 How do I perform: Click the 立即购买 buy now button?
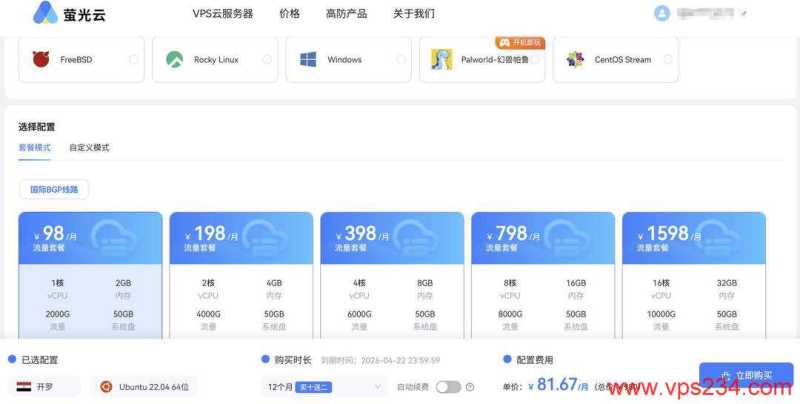click(x=746, y=375)
